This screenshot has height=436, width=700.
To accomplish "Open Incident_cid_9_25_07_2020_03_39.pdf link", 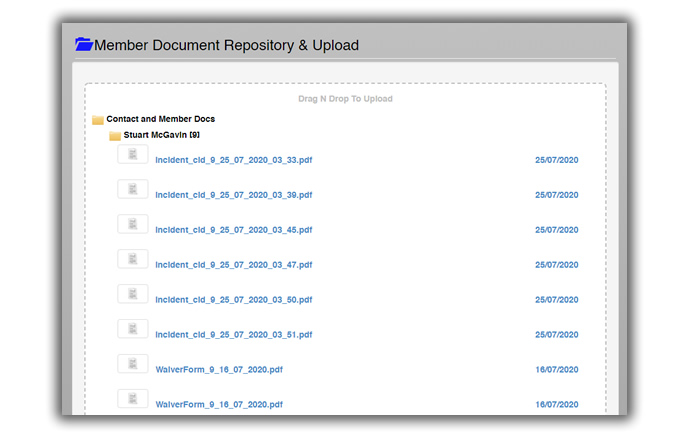I will click(x=233, y=195).
